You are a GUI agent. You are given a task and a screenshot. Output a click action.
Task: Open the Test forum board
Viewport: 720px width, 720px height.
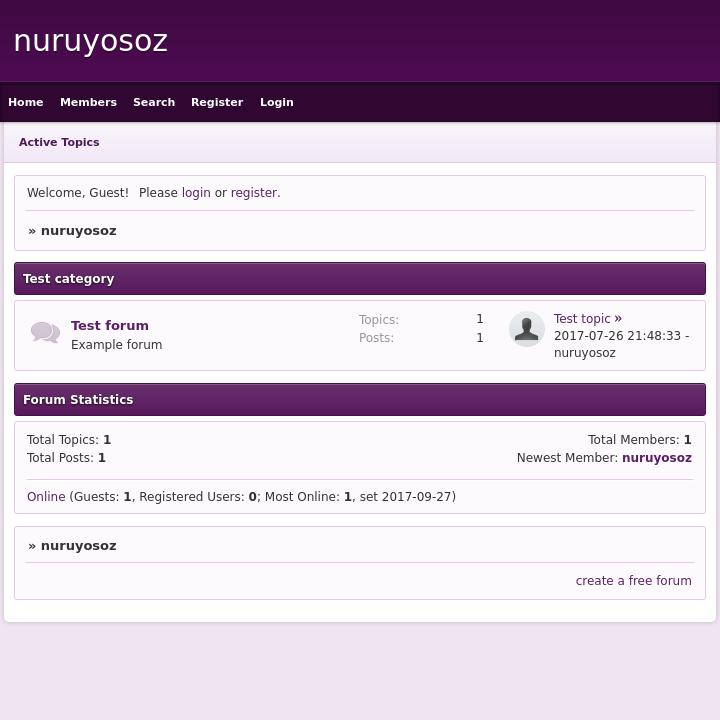click(x=110, y=325)
